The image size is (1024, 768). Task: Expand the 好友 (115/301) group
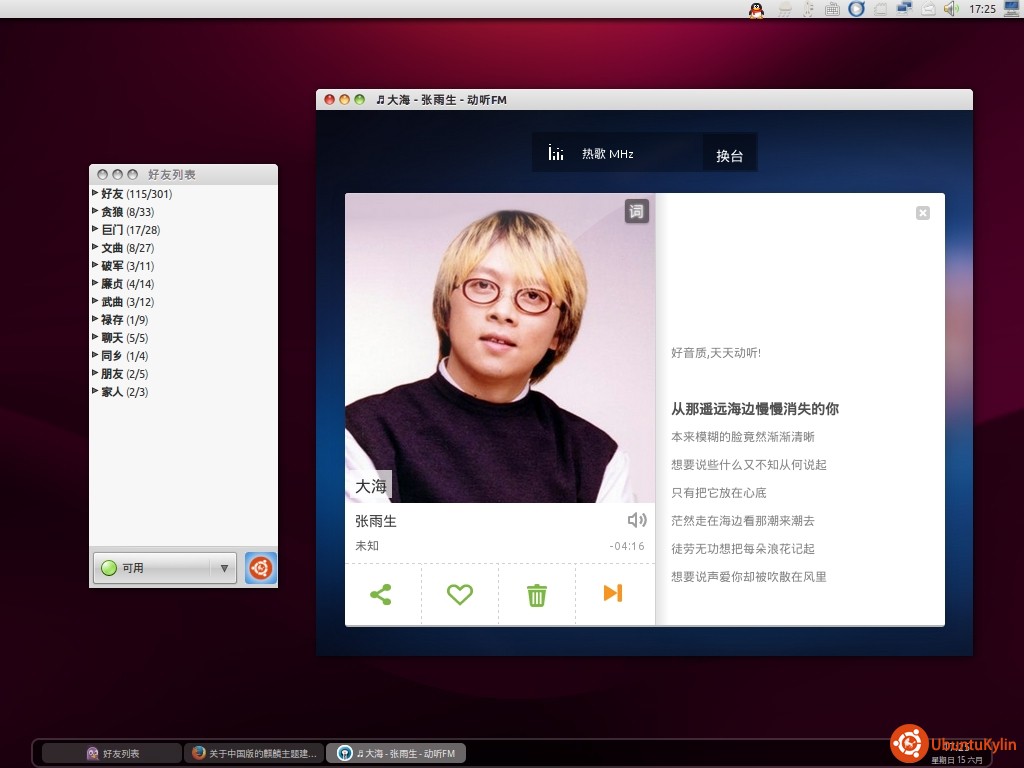click(x=136, y=194)
